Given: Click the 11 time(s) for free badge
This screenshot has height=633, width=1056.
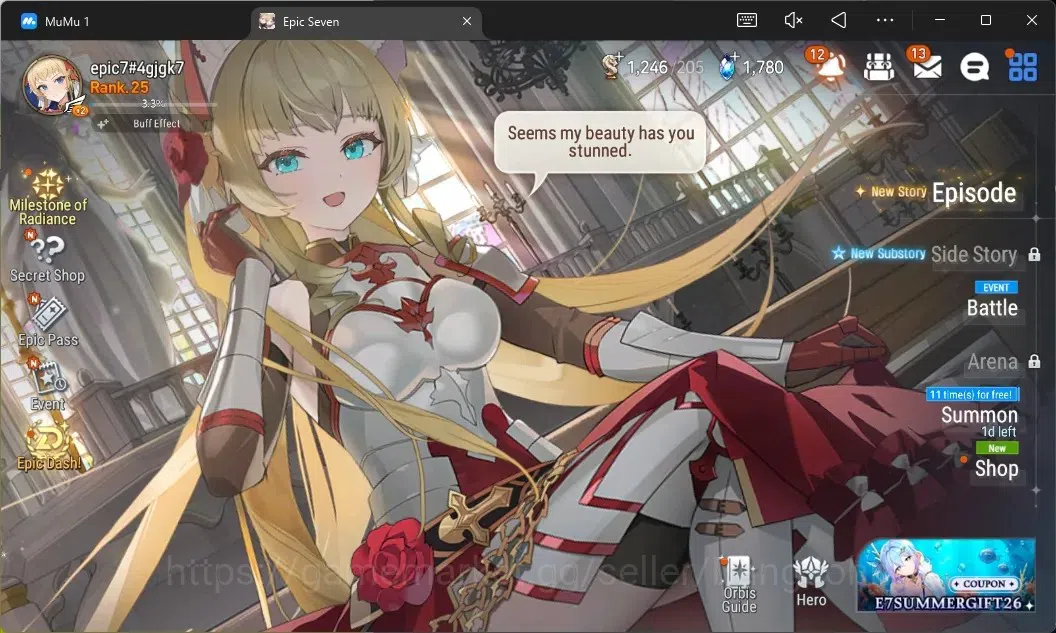Looking at the screenshot, I should (x=972, y=395).
